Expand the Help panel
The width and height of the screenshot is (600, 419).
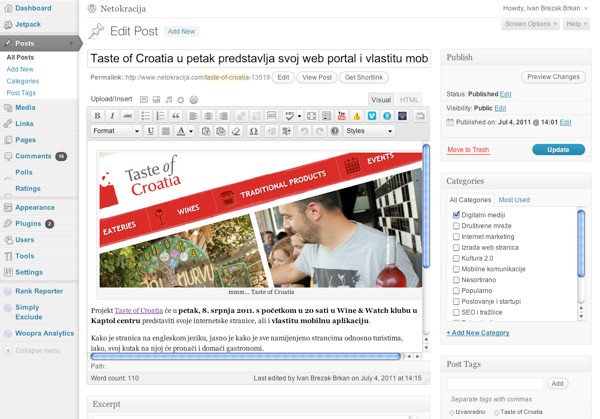click(x=576, y=24)
